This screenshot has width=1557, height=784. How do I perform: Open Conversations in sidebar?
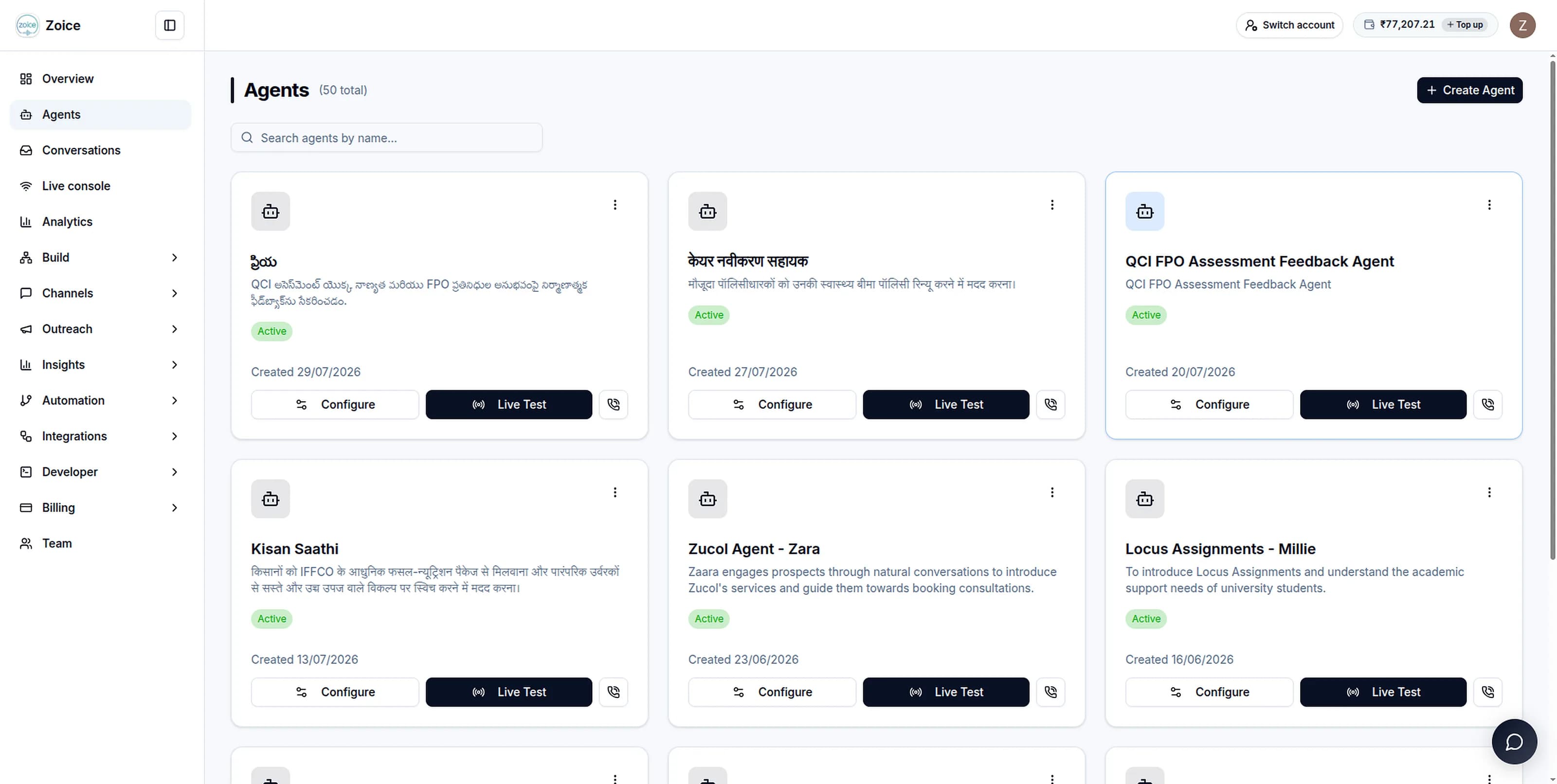(x=100, y=150)
